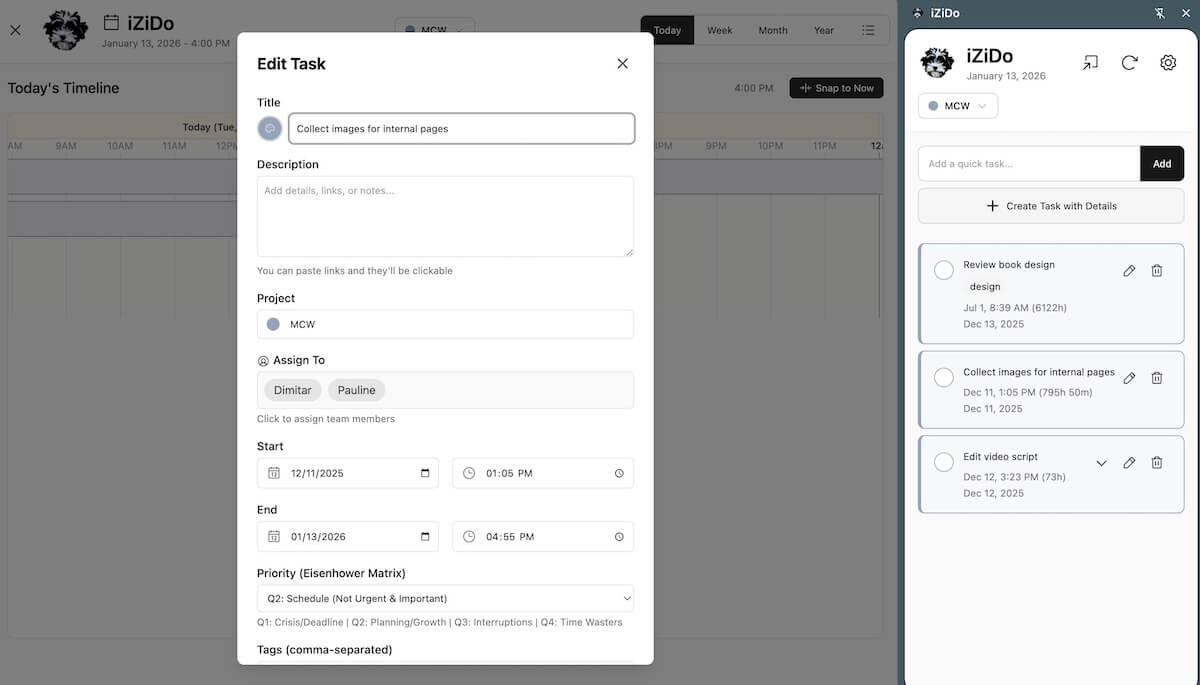Mark Edit video script as complete
Screen dimensions: 1200x685
point(943,462)
